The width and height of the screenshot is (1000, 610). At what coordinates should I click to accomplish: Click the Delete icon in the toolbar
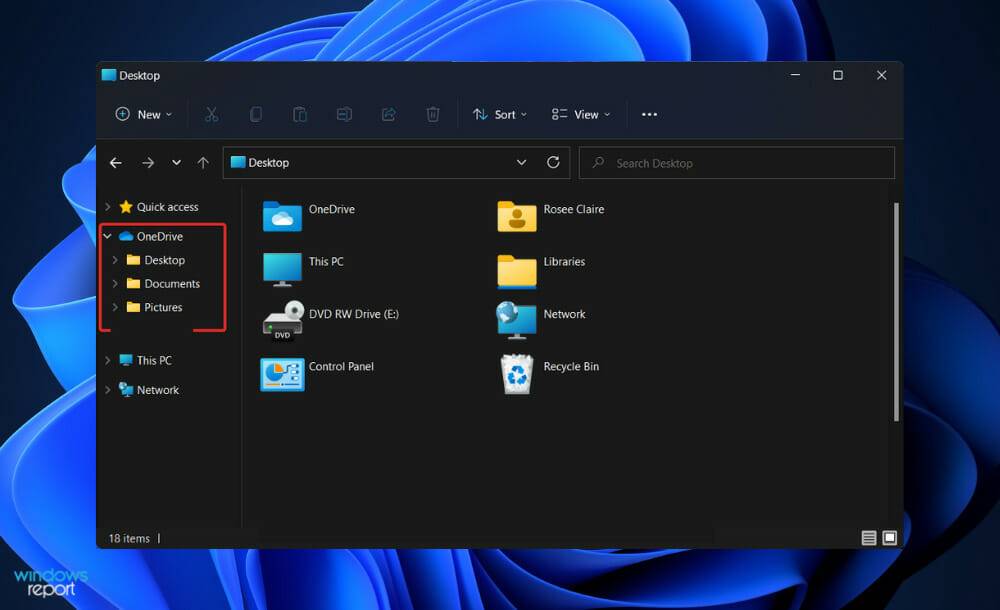(x=433, y=114)
